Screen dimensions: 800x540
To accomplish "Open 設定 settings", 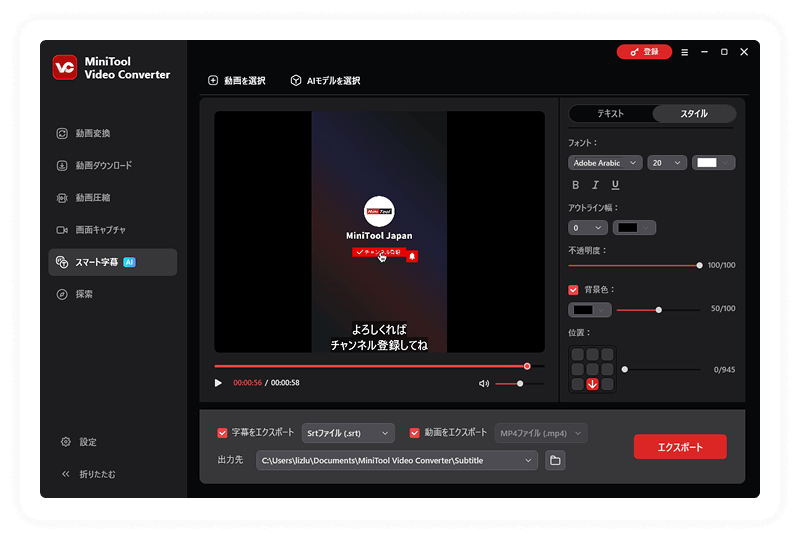I will point(79,441).
